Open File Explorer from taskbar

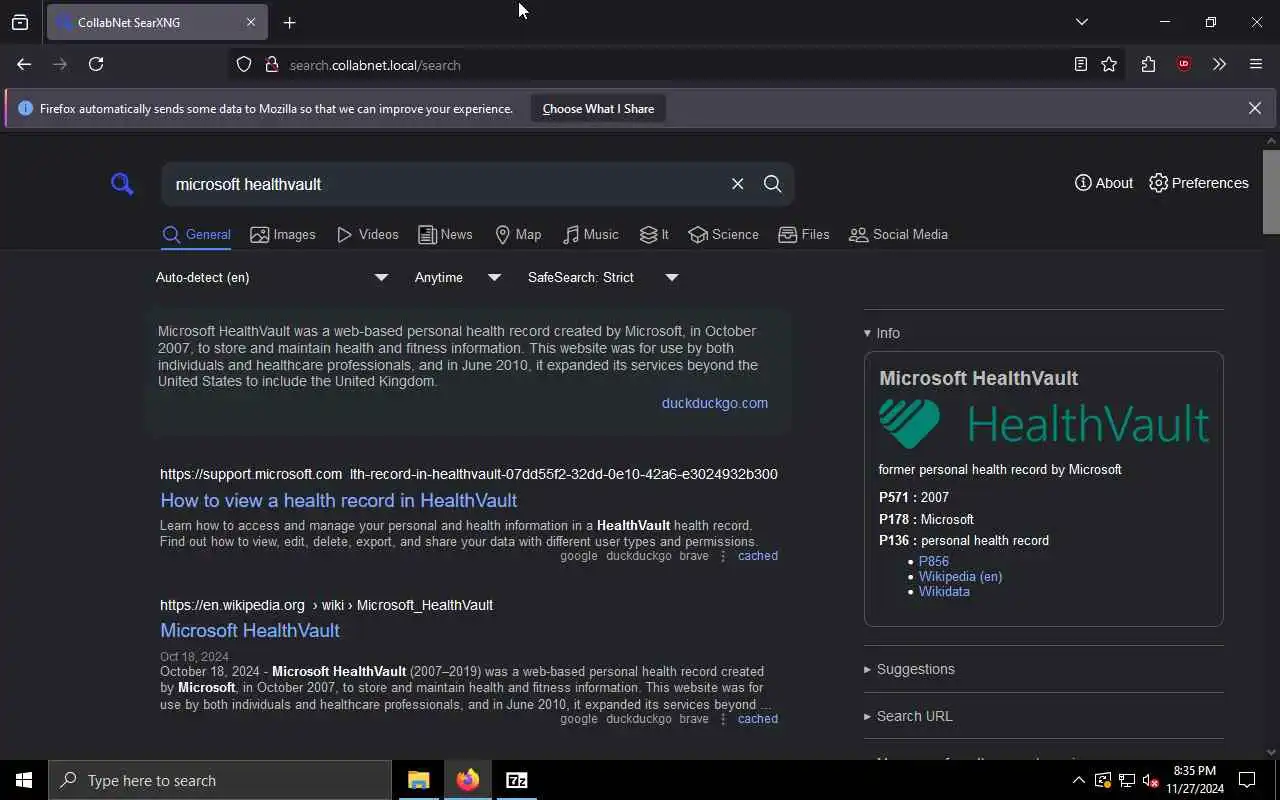click(x=418, y=780)
